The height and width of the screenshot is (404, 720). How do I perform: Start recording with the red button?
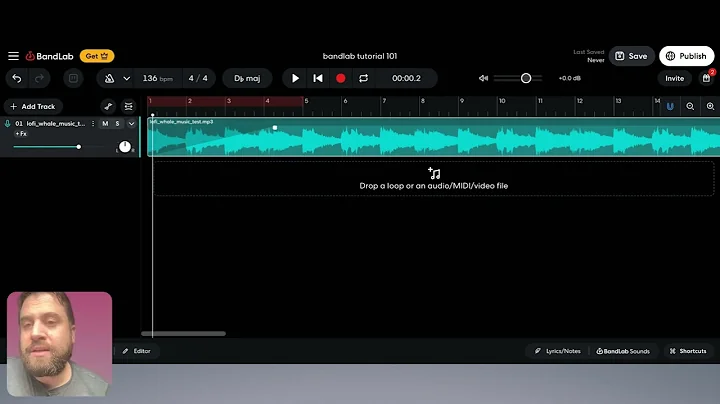(x=341, y=79)
